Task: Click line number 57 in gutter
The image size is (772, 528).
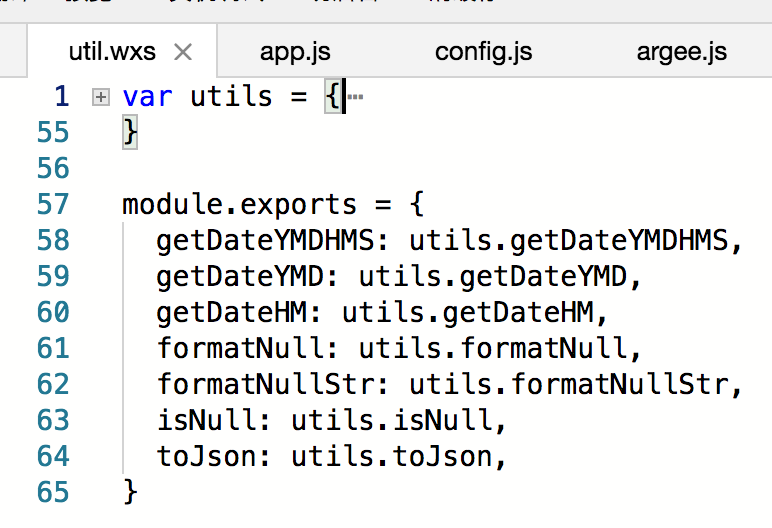Action: [x=53, y=204]
